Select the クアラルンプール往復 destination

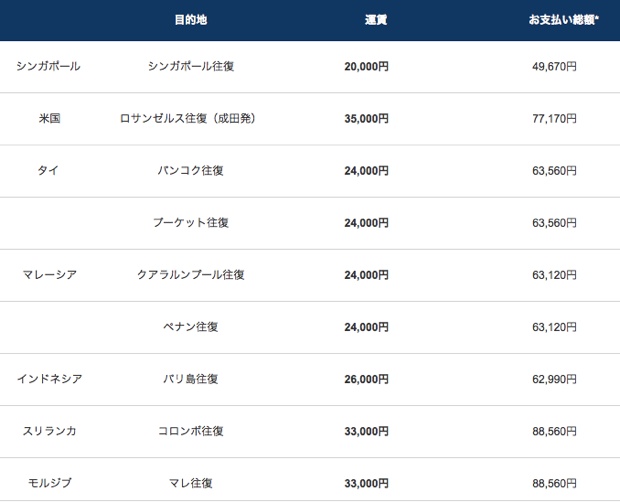191,275
